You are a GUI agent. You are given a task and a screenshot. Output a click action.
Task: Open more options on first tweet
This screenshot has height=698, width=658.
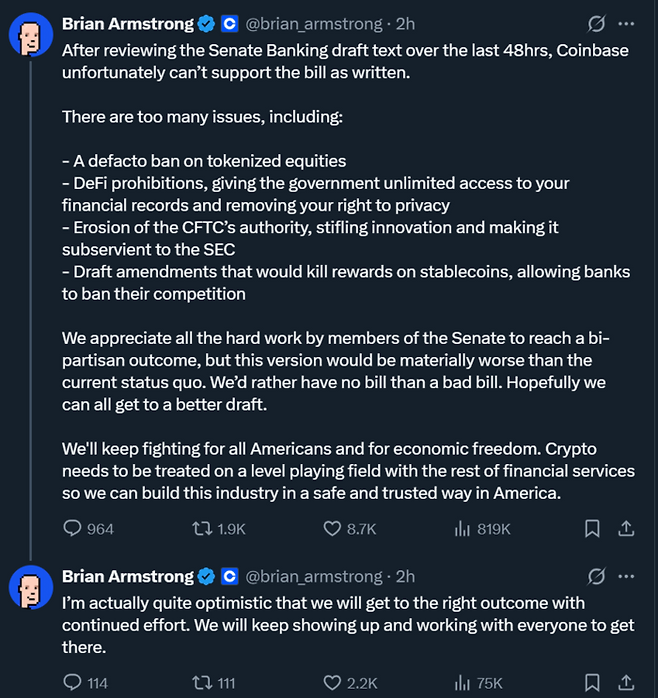point(626,23)
